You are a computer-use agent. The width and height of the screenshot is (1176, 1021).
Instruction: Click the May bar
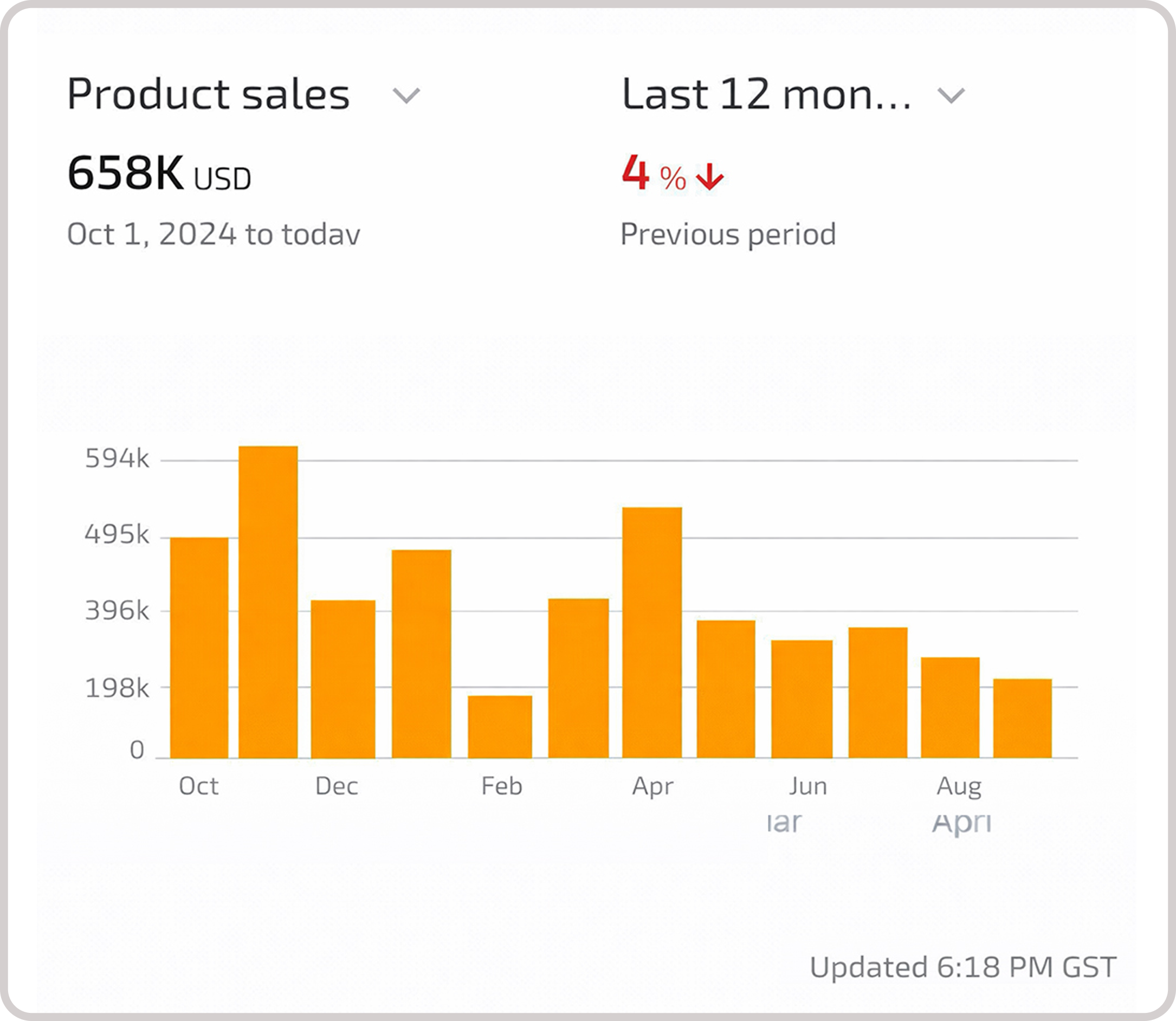pyautogui.click(x=726, y=689)
